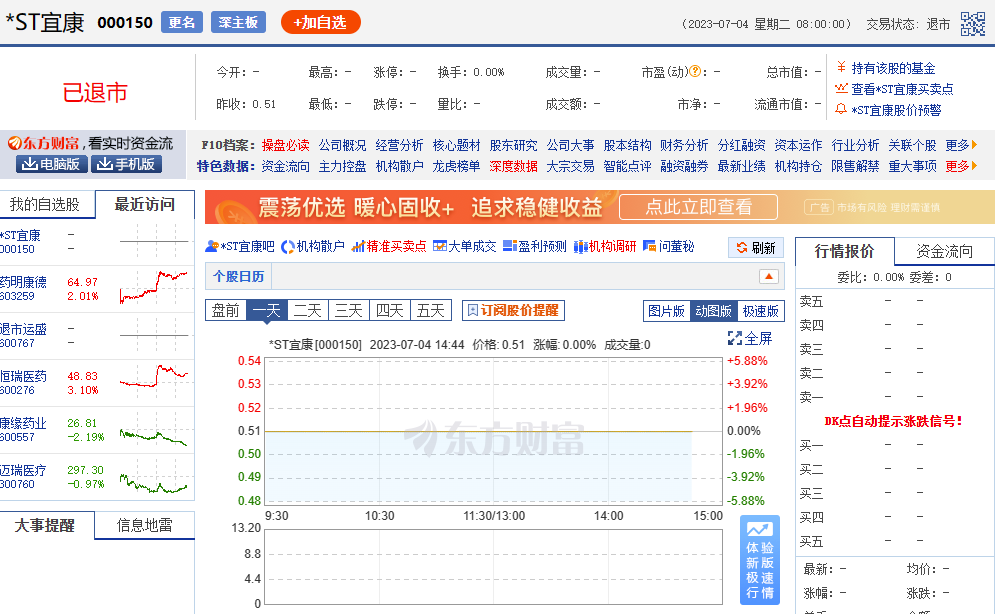The height and width of the screenshot is (614, 1000).
Task: Open 龙虎榜单 link
Action: 456,166
